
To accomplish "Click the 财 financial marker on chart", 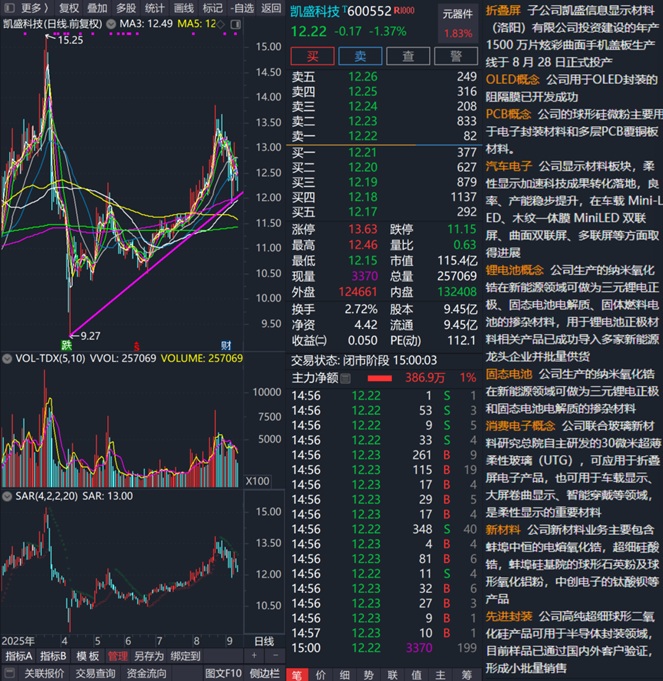I will [x=226, y=345].
